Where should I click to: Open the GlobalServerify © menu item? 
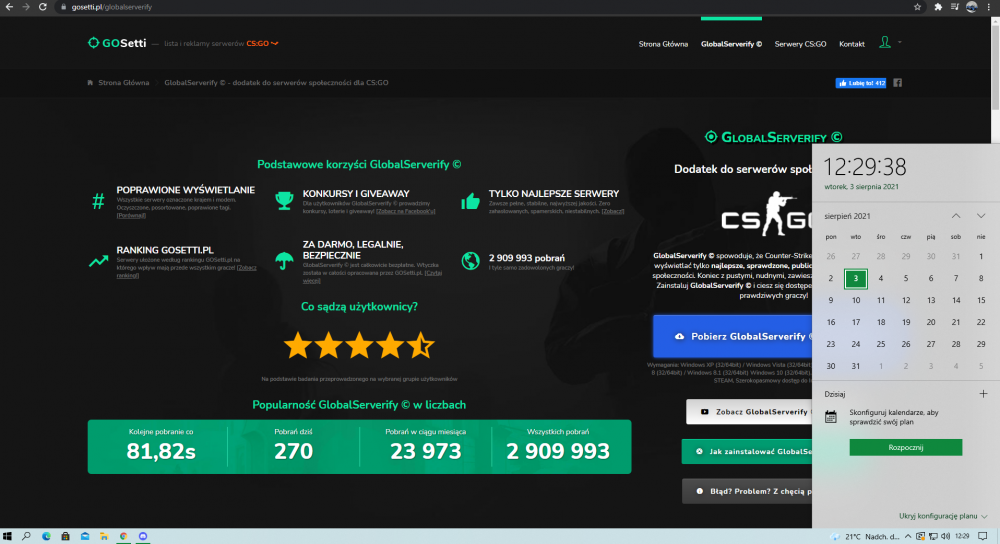[731, 44]
